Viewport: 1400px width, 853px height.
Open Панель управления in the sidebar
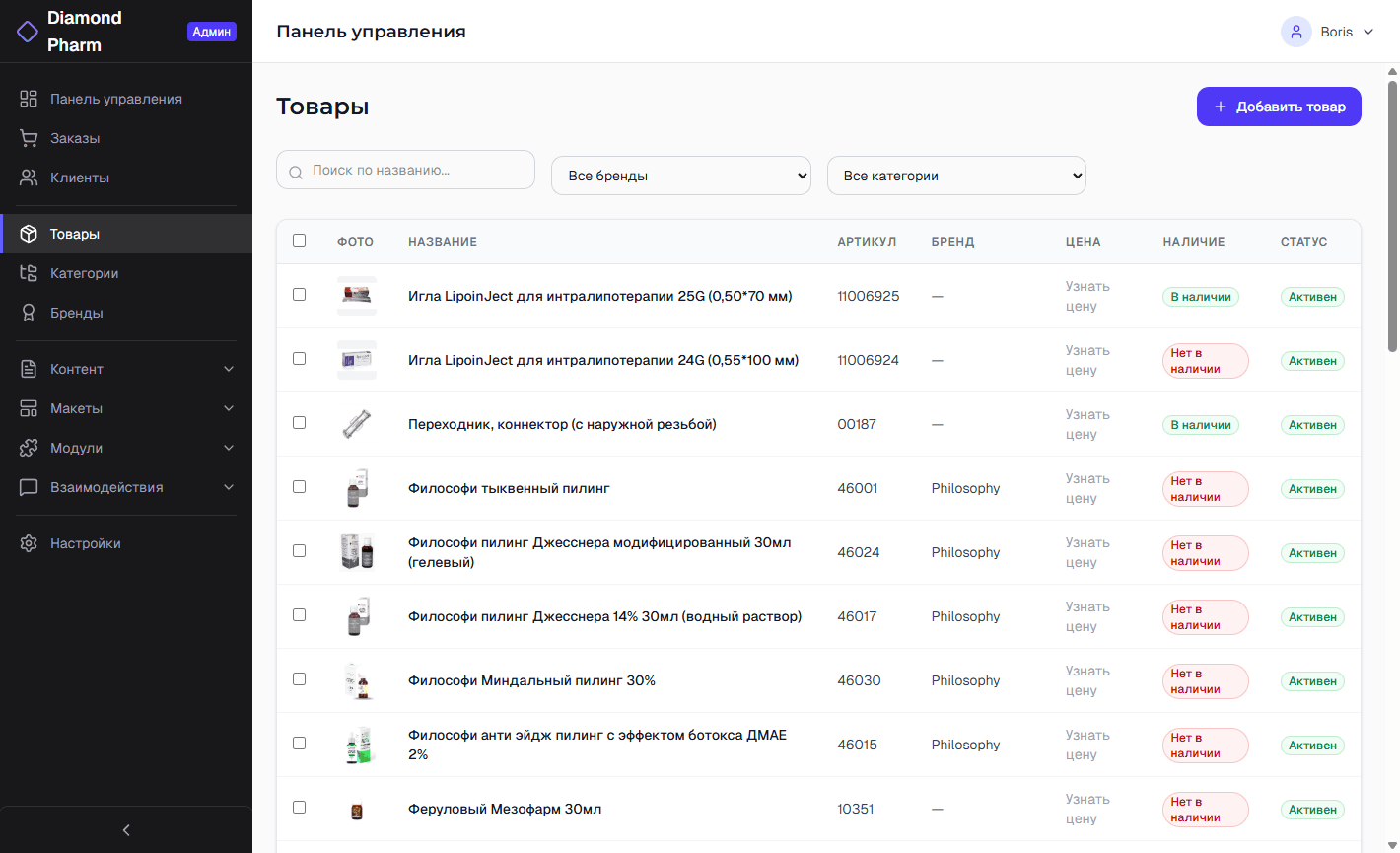(x=115, y=99)
